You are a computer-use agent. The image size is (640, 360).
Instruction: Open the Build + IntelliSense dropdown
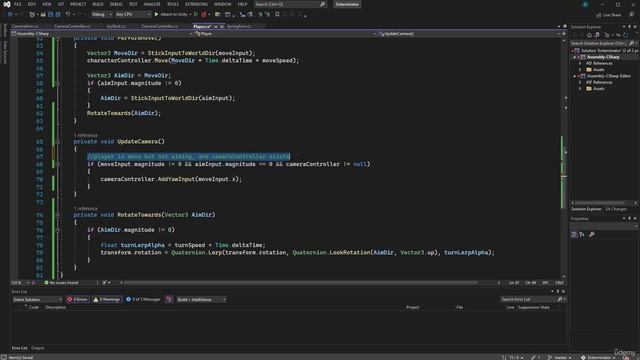click(201, 300)
